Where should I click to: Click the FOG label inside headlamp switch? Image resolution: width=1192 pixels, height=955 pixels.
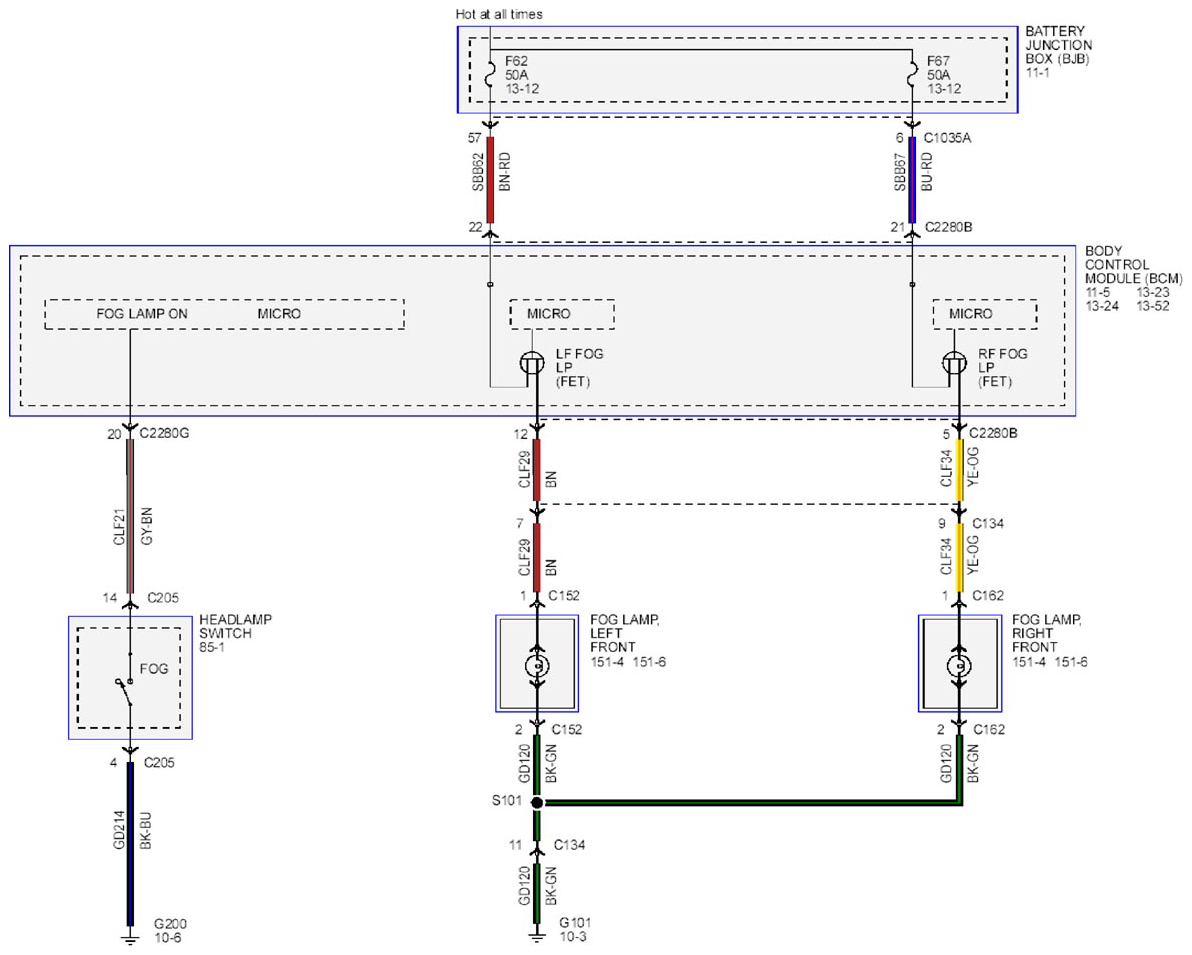pos(154,668)
